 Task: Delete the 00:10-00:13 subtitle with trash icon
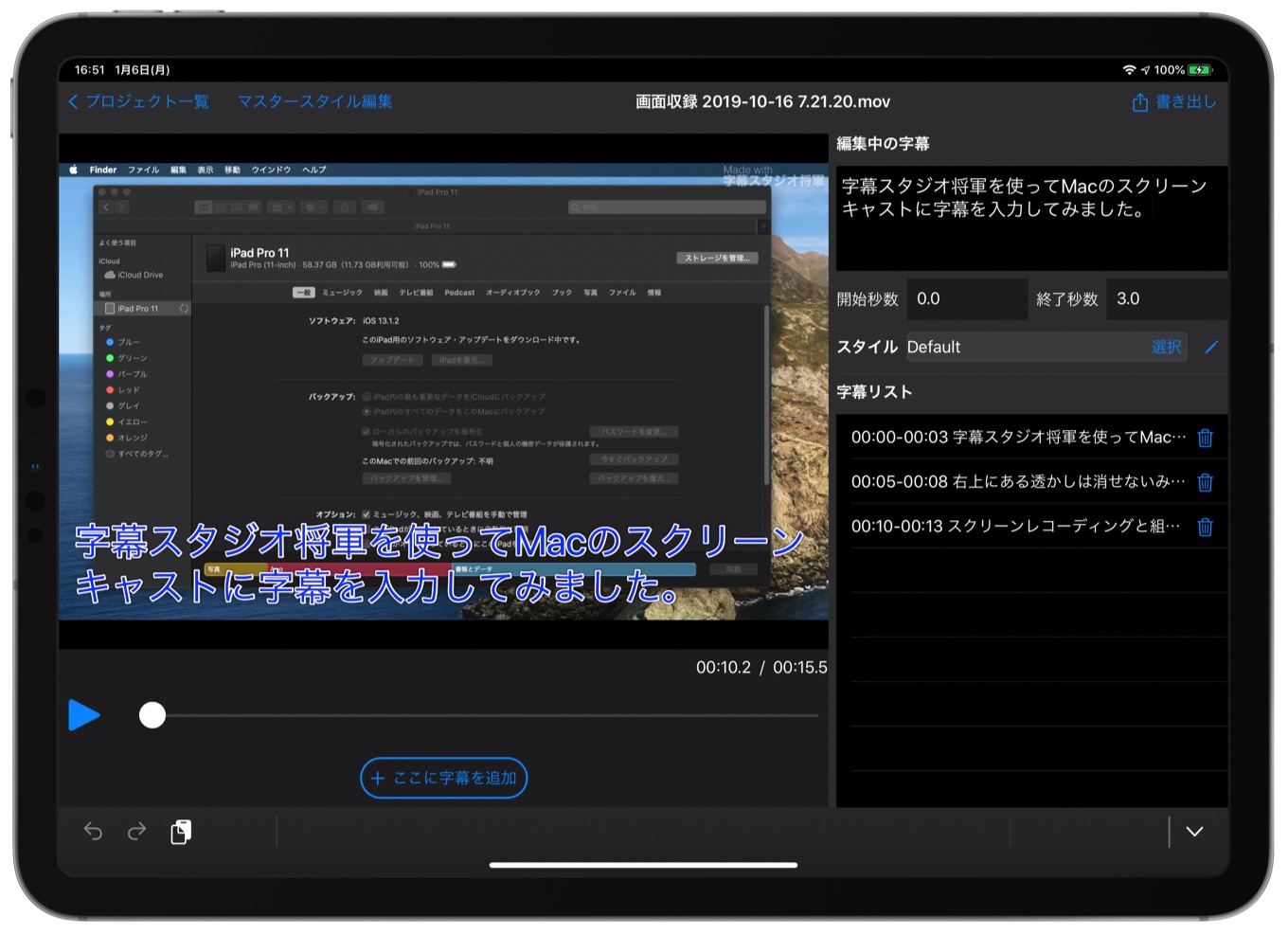click(x=1206, y=527)
